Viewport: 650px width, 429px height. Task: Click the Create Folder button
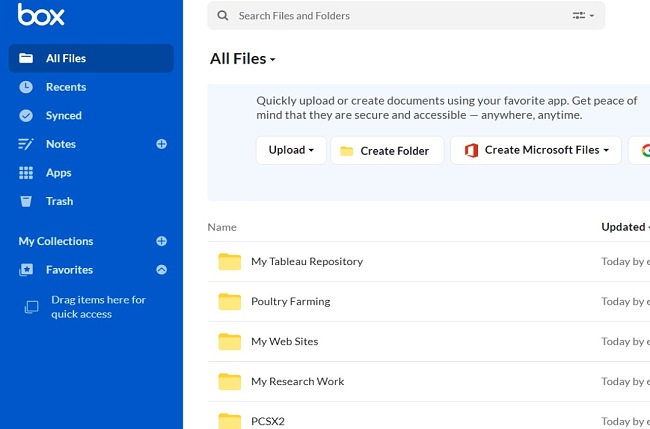click(387, 151)
